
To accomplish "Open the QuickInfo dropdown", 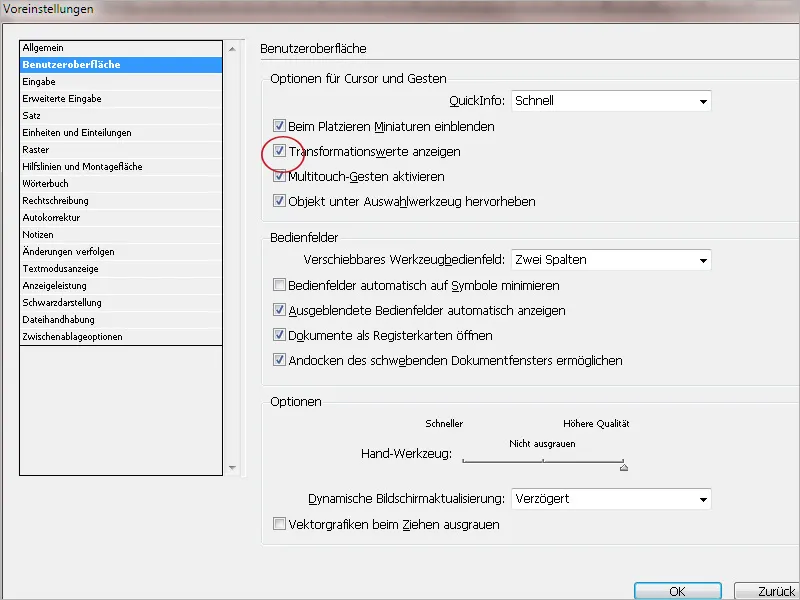I will pos(611,101).
